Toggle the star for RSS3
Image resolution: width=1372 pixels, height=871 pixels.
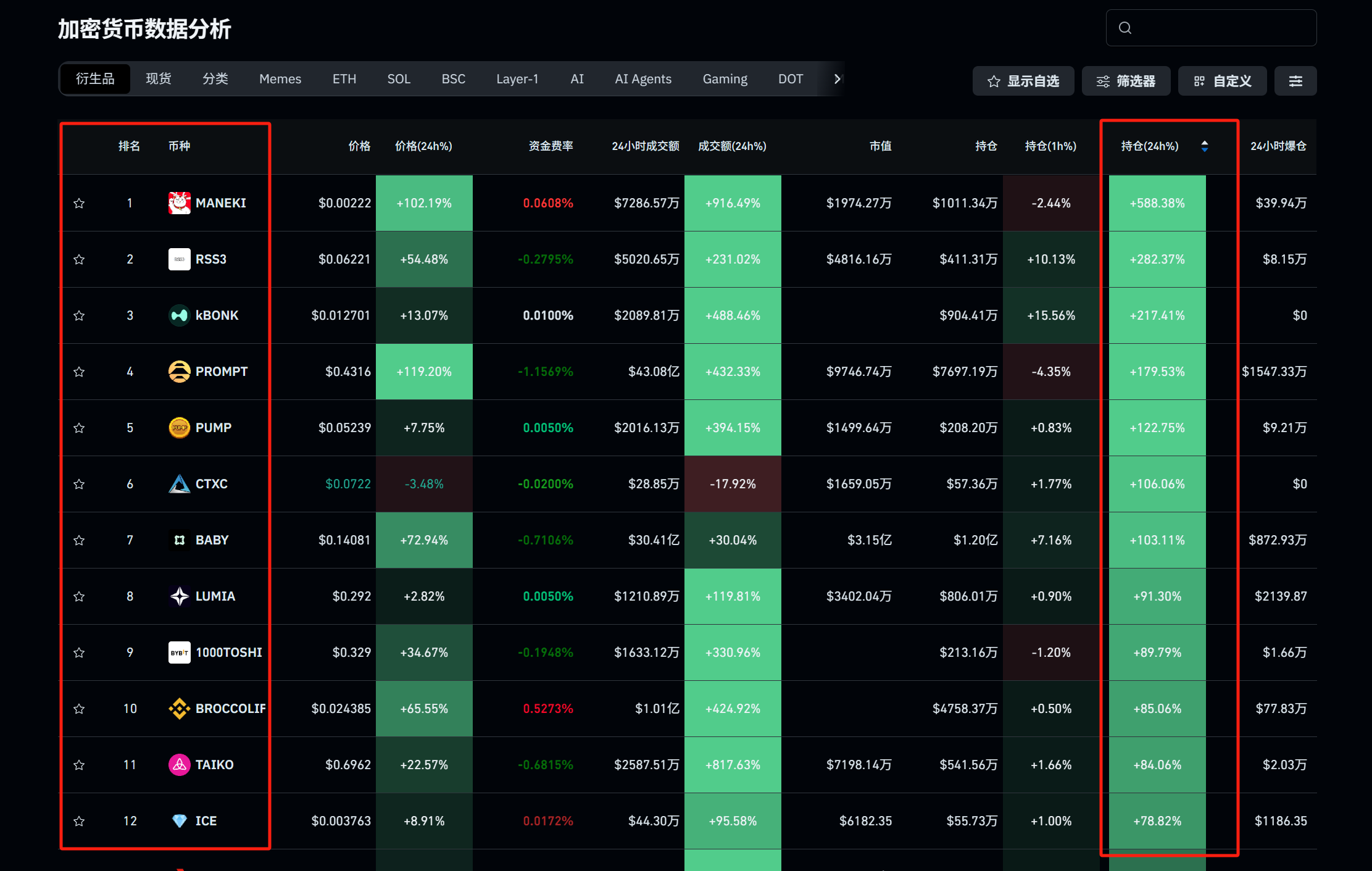(x=79, y=259)
